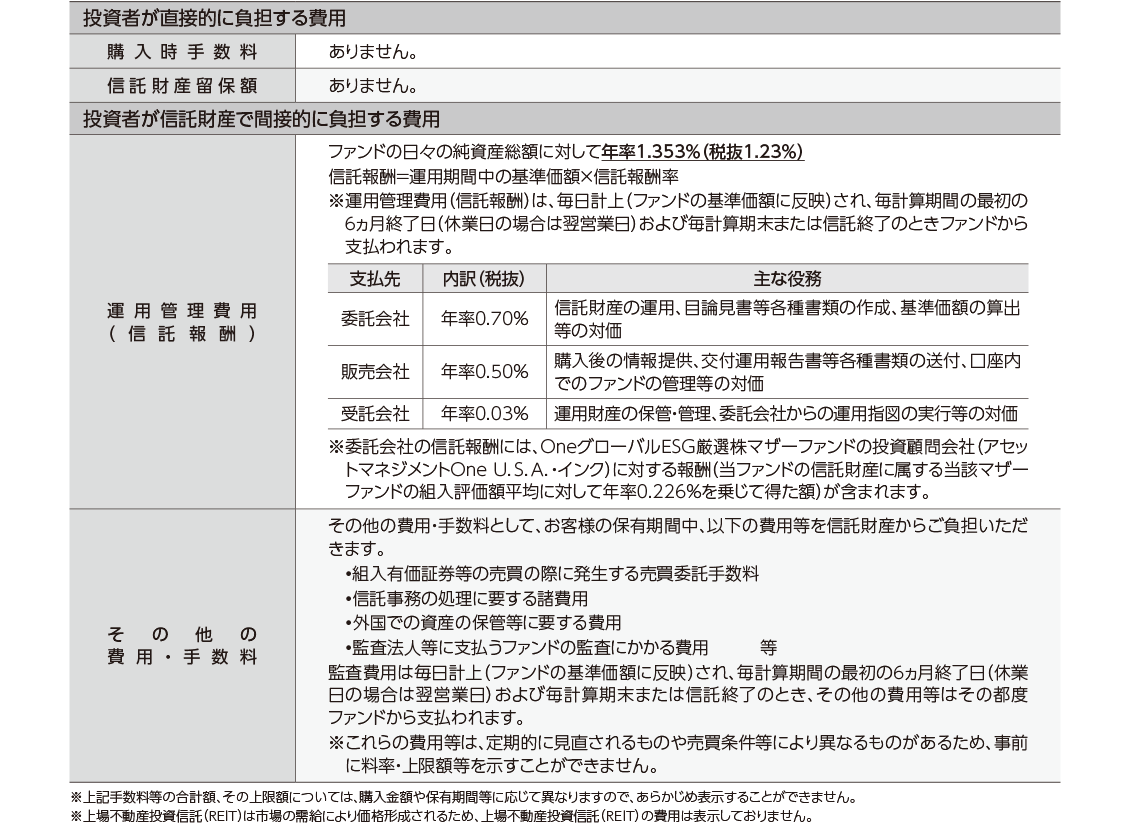The height and width of the screenshot is (825, 1130).
Task: Click ありません next to 購入時手数料
Action: (372, 51)
